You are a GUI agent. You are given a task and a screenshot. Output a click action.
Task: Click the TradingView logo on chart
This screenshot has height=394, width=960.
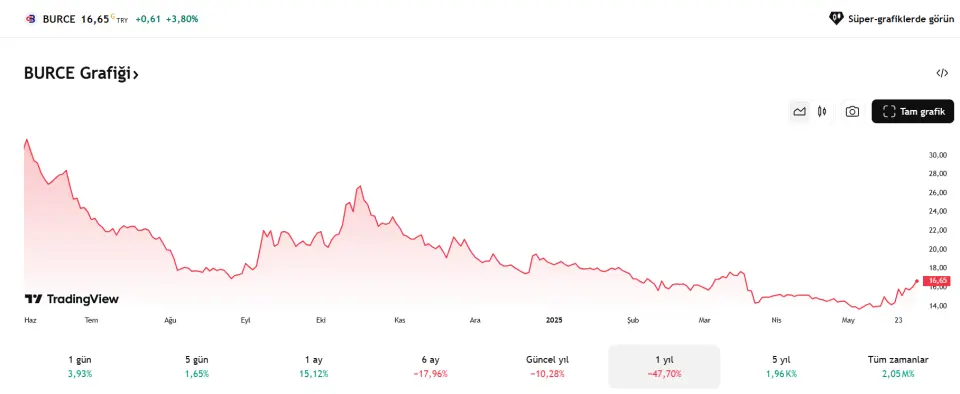72,299
